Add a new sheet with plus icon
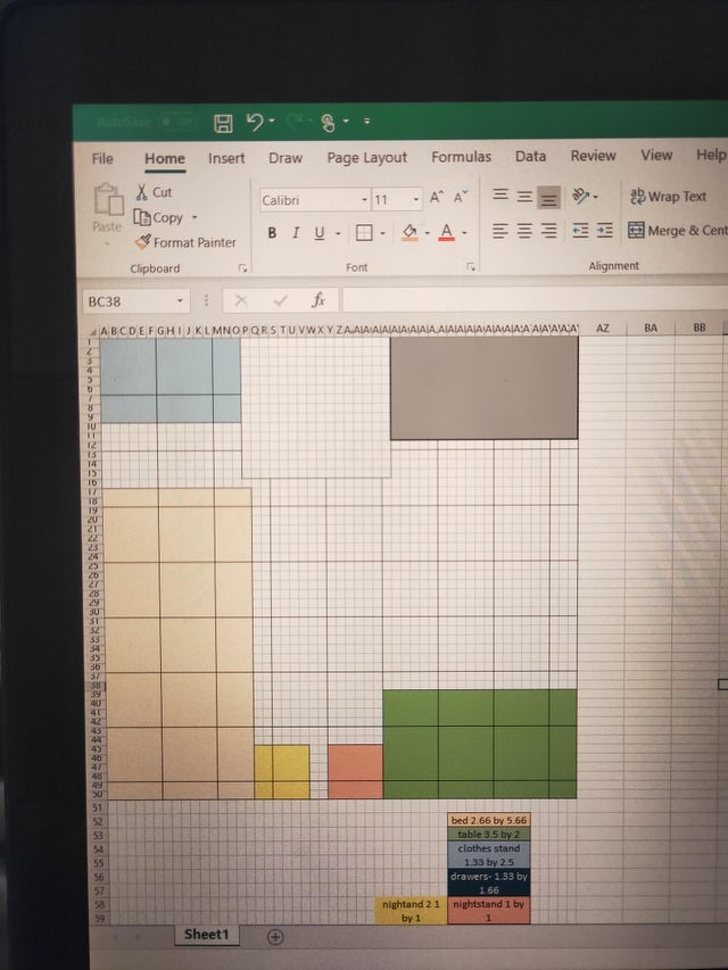 tap(276, 937)
